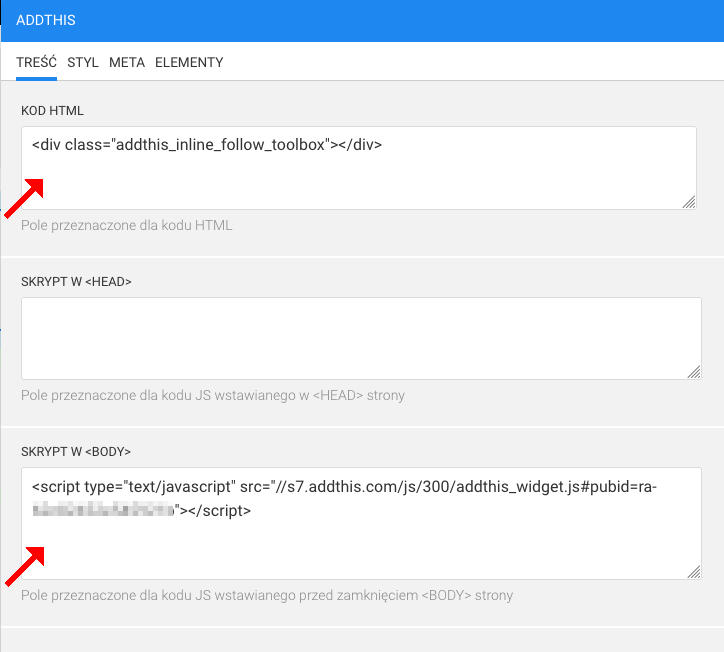The width and height of the screenshot is (724, 652).
Task: Switch to the TREŚĆ tab
Action: pos(36,62)
